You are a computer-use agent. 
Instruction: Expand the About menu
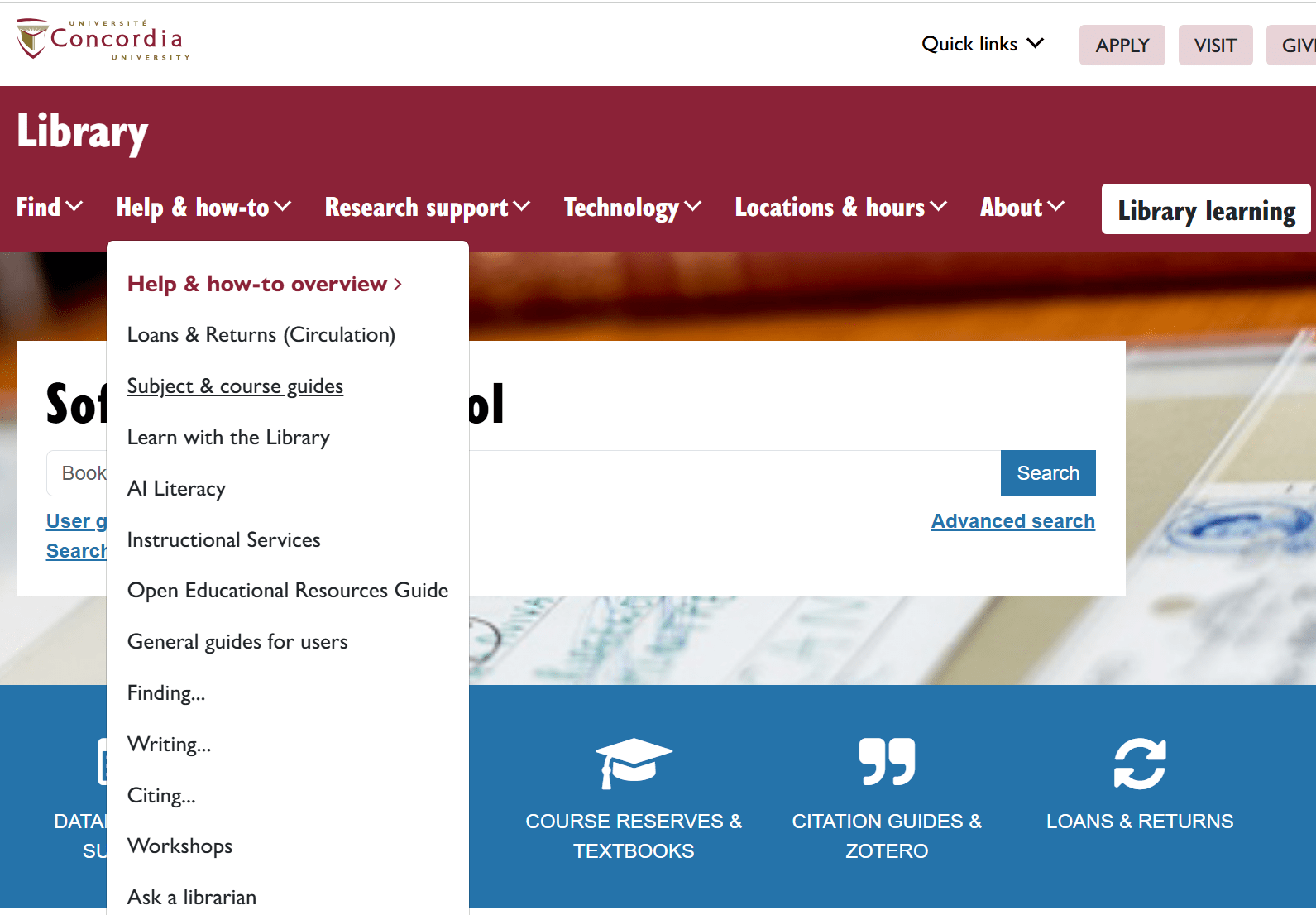click(1022, 207)
